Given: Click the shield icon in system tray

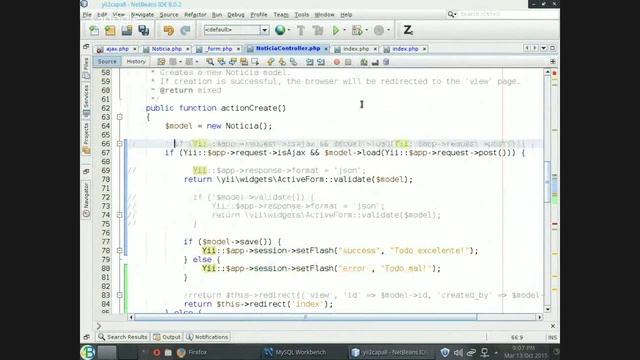Looking at the screenshot, I should coord(445,352).
